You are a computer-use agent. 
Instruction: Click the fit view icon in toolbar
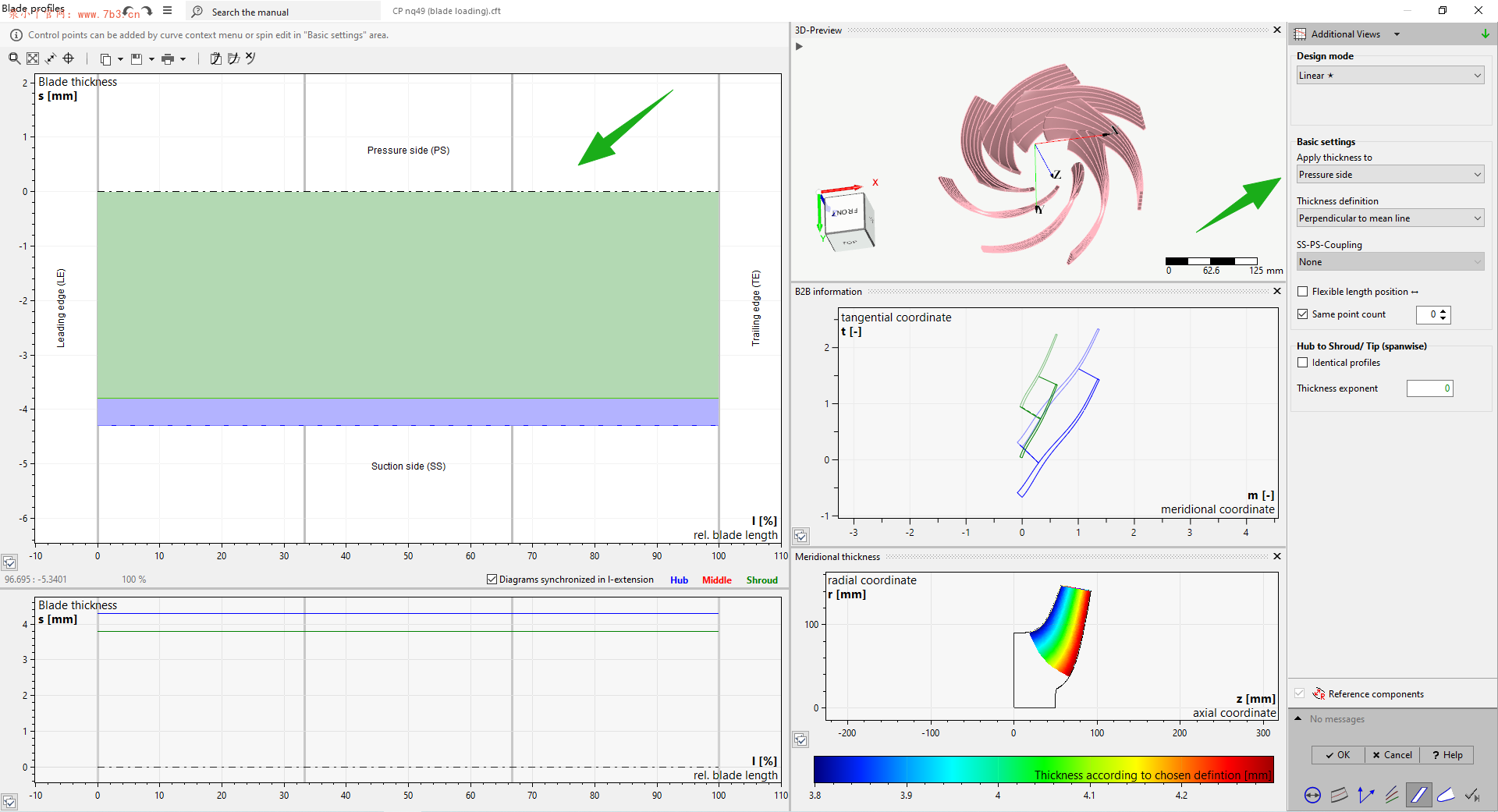[x=33, y=59]
